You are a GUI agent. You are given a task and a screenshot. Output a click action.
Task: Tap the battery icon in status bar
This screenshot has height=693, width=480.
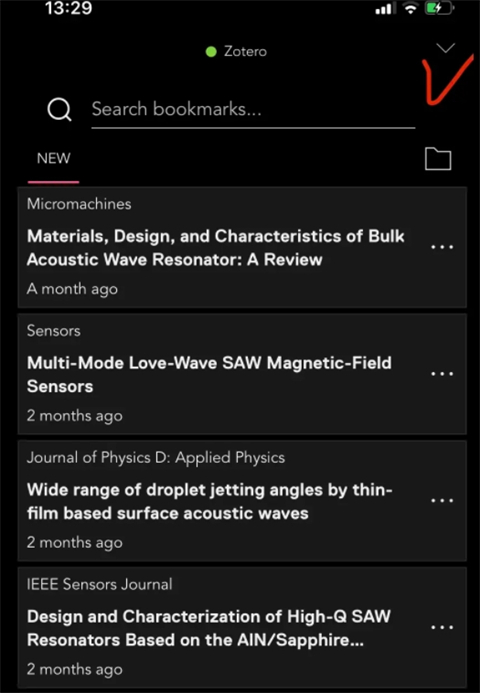[438, 8]
